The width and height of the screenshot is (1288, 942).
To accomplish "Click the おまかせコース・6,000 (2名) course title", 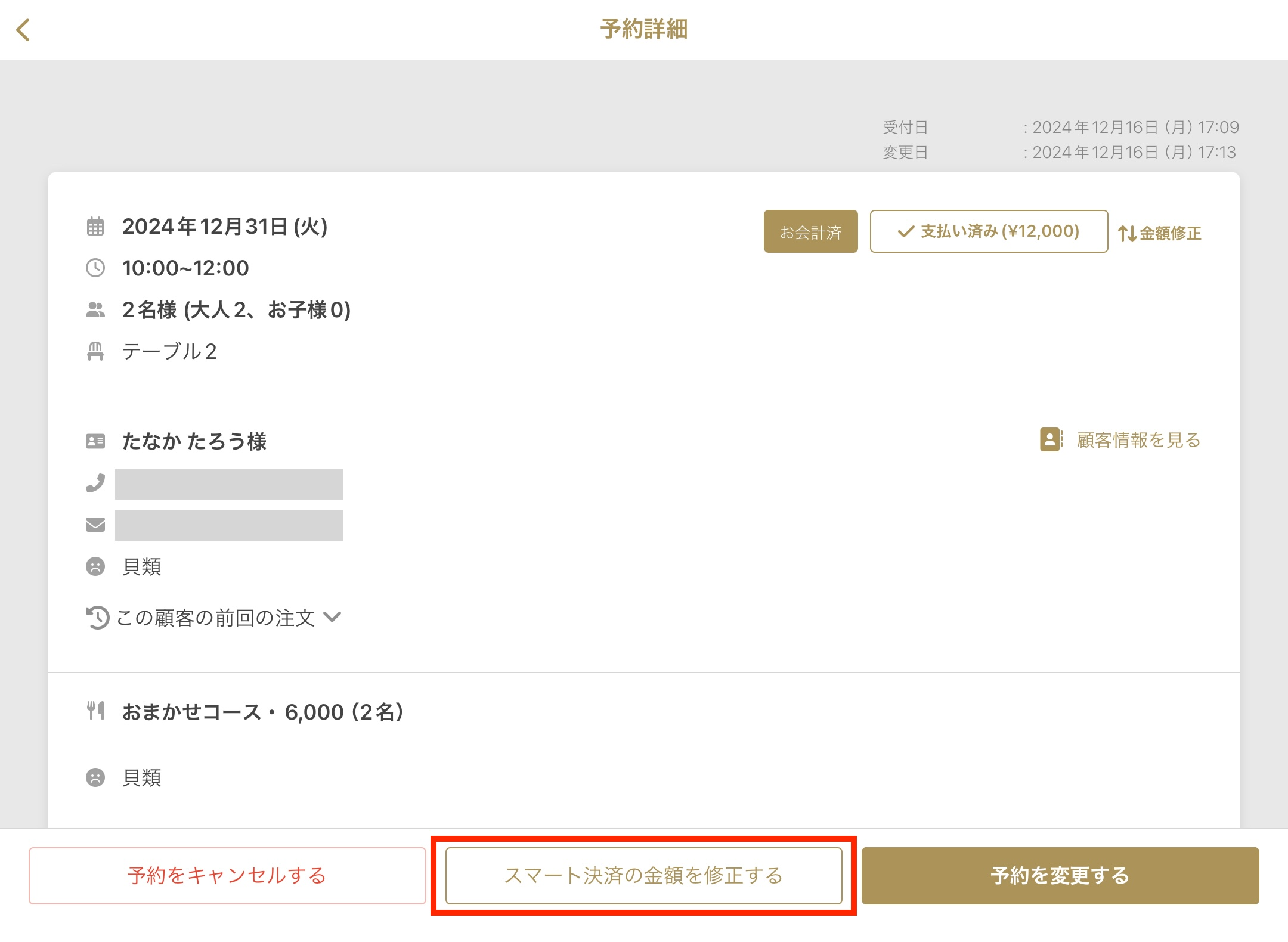I will 263,712.
